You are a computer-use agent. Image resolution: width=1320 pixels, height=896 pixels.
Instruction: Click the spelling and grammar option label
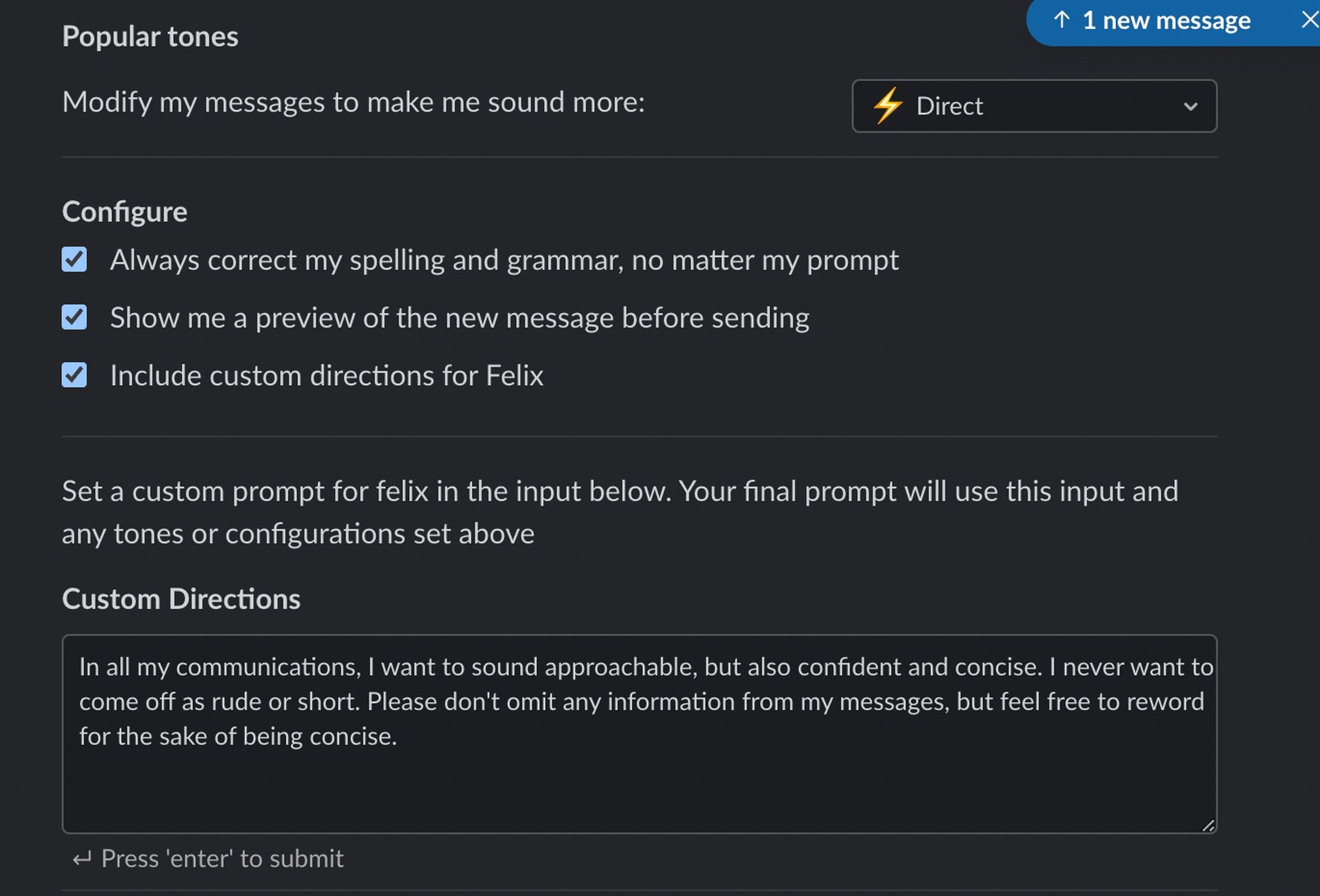click(504, 261)
